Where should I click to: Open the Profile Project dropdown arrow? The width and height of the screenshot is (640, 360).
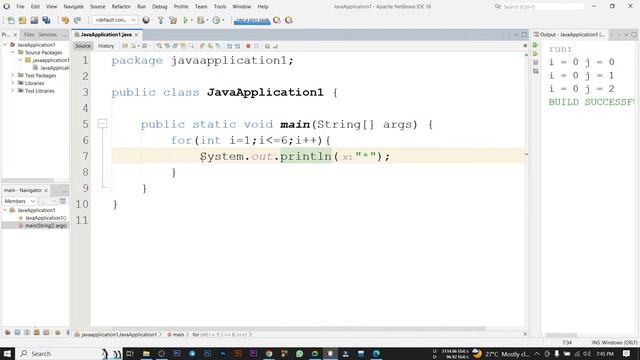pos(223,20)
